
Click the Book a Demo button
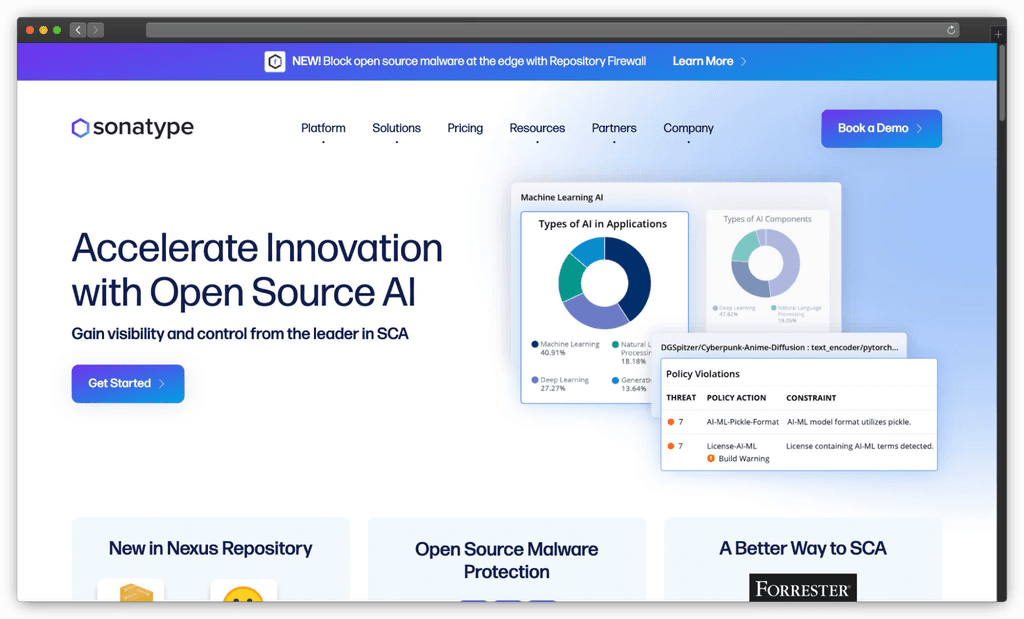[881, 128]
